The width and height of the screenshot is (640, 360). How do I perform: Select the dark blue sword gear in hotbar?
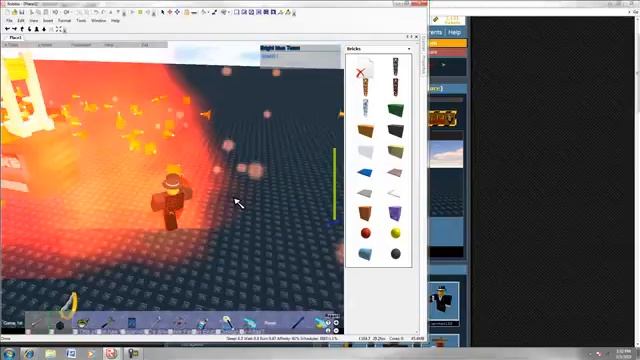298,322
